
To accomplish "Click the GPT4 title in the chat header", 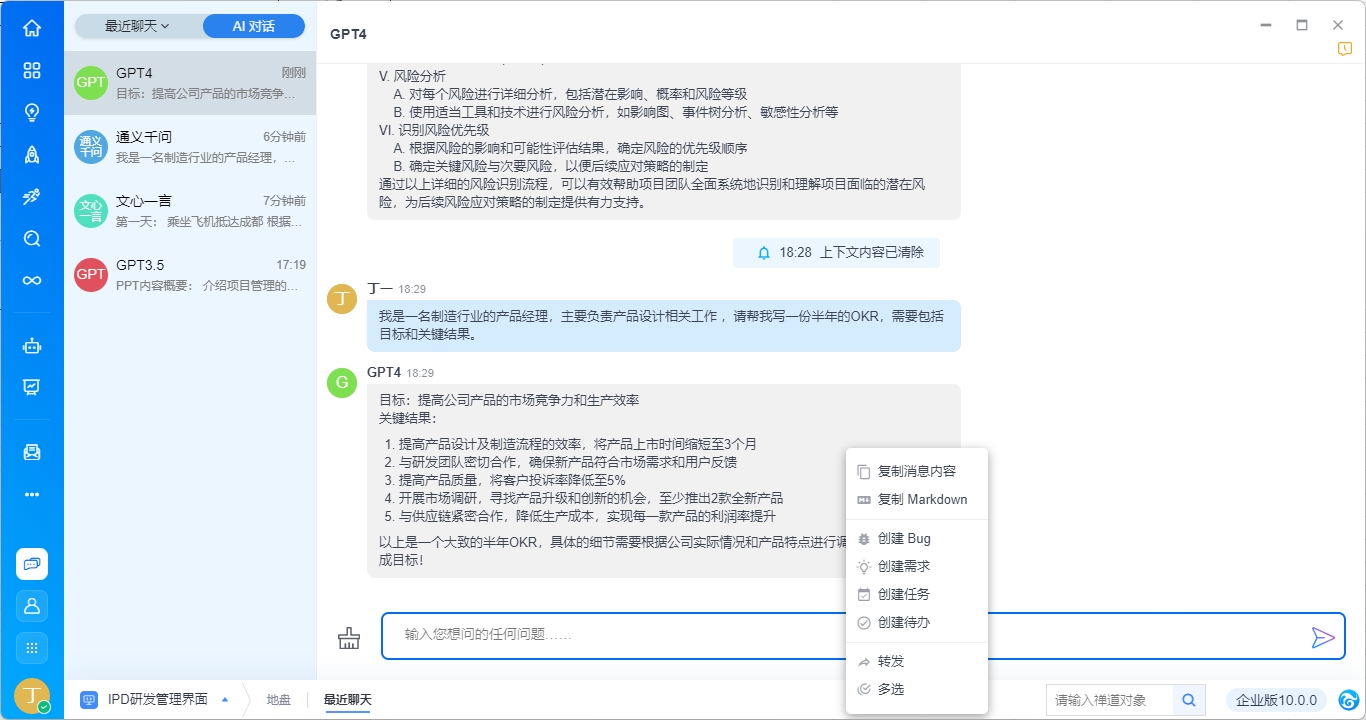I will pos(348,34).
